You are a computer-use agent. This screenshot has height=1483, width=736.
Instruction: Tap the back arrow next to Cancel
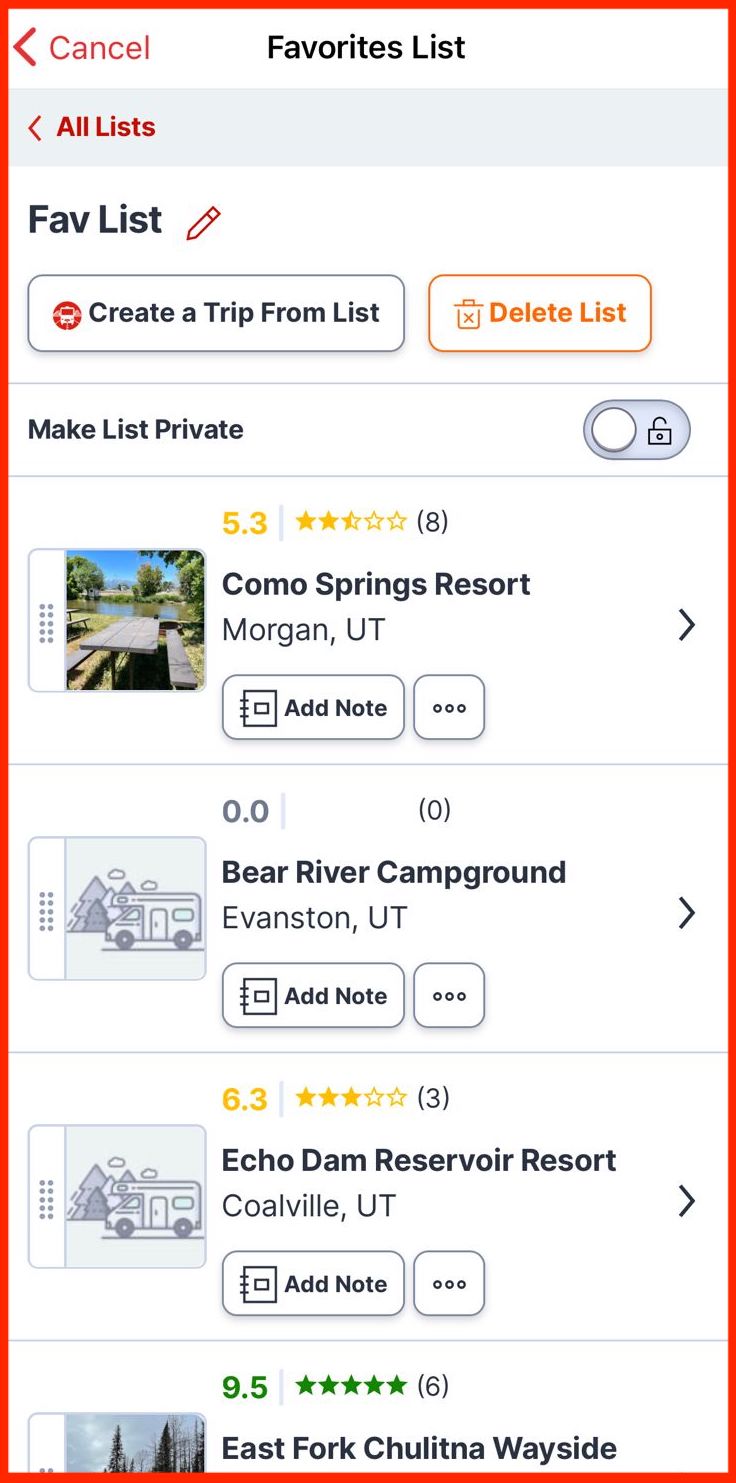(25, 47)
